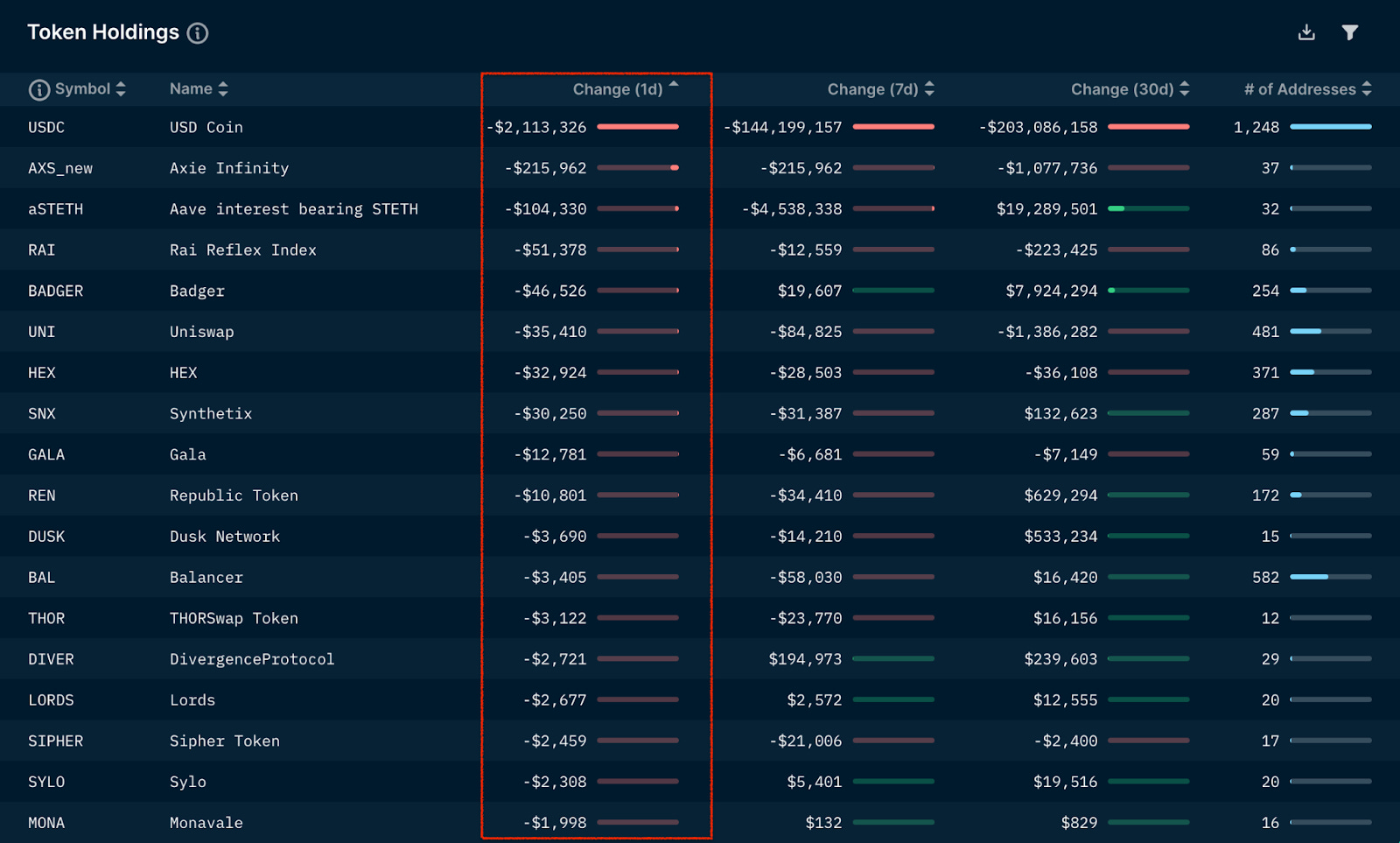
Task: Click the SNX symbol
Action: point(42,414)
